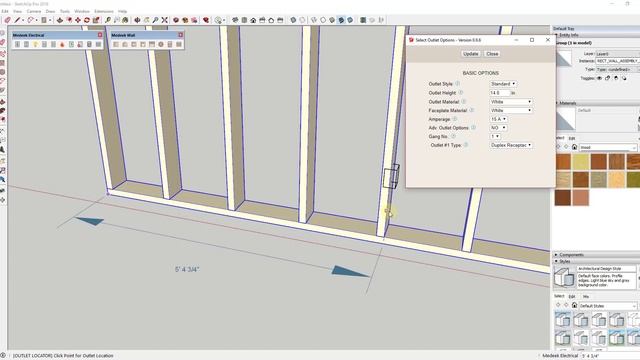Select the Move tool with red arrows
640x360 pixels.
point(78,20)
